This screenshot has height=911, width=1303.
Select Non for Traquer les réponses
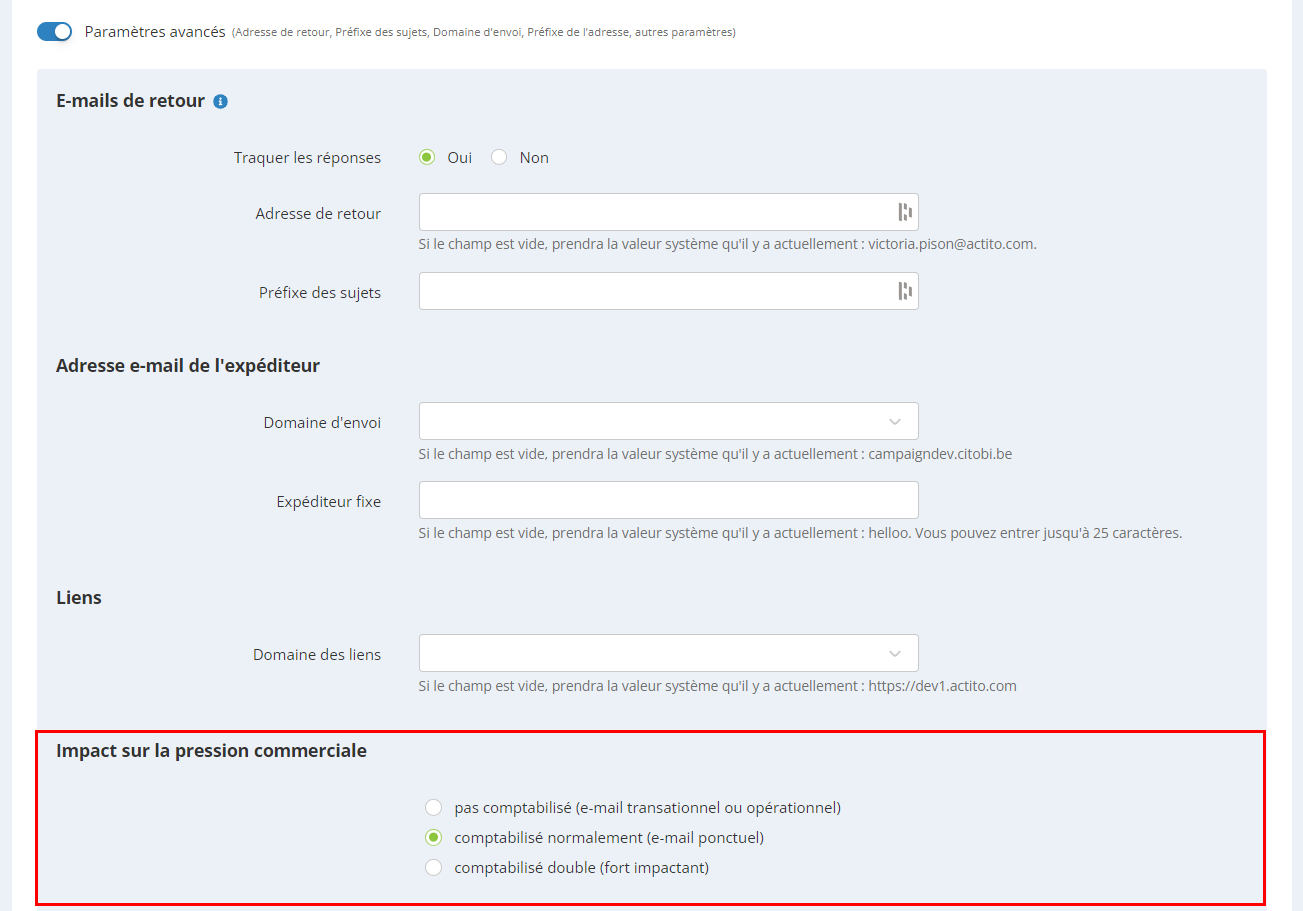click(x=499, y=157)
